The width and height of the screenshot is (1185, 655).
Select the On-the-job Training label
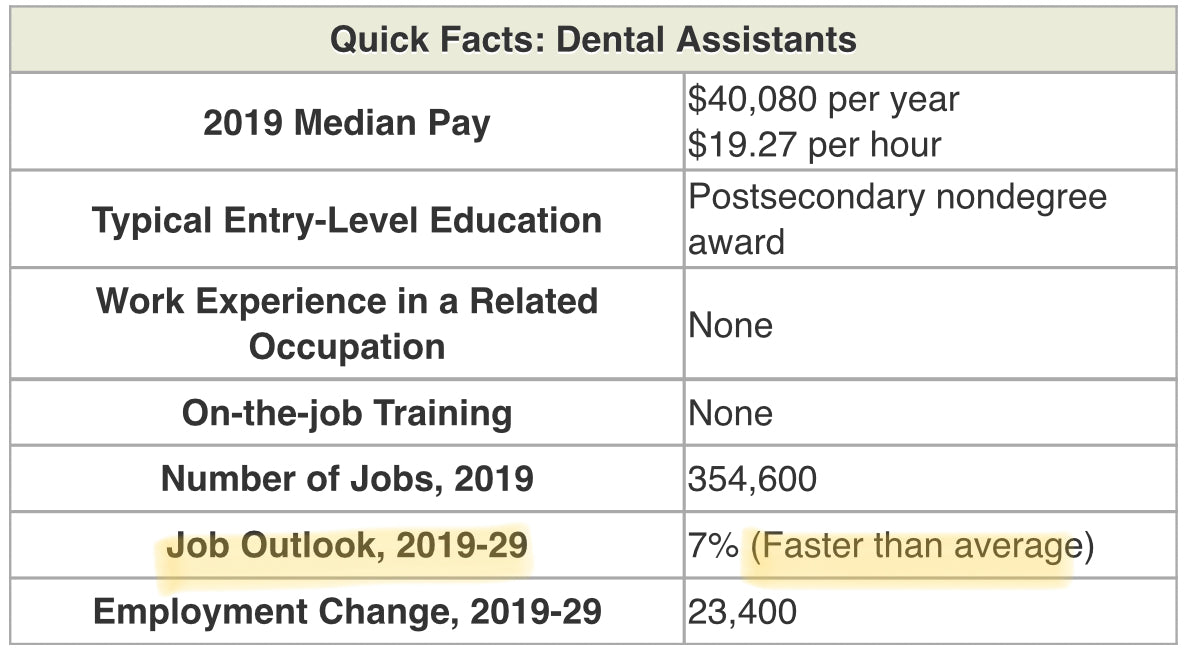[347, 413]
